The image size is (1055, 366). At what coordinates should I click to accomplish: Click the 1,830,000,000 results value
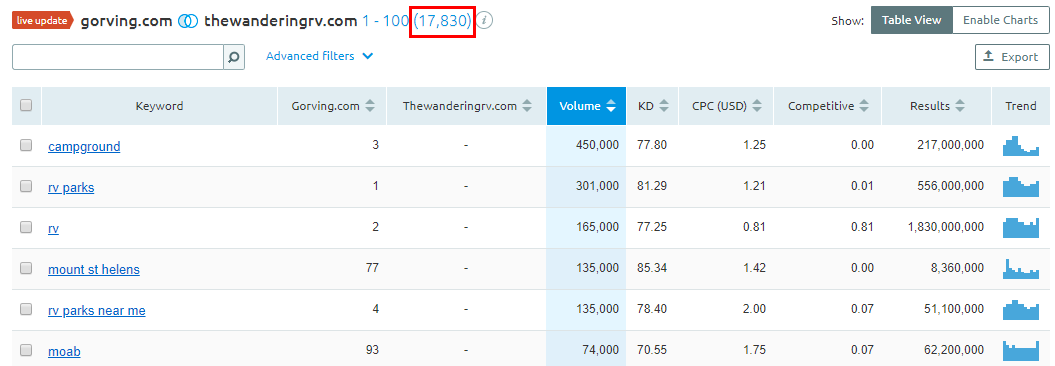(945, 227)
